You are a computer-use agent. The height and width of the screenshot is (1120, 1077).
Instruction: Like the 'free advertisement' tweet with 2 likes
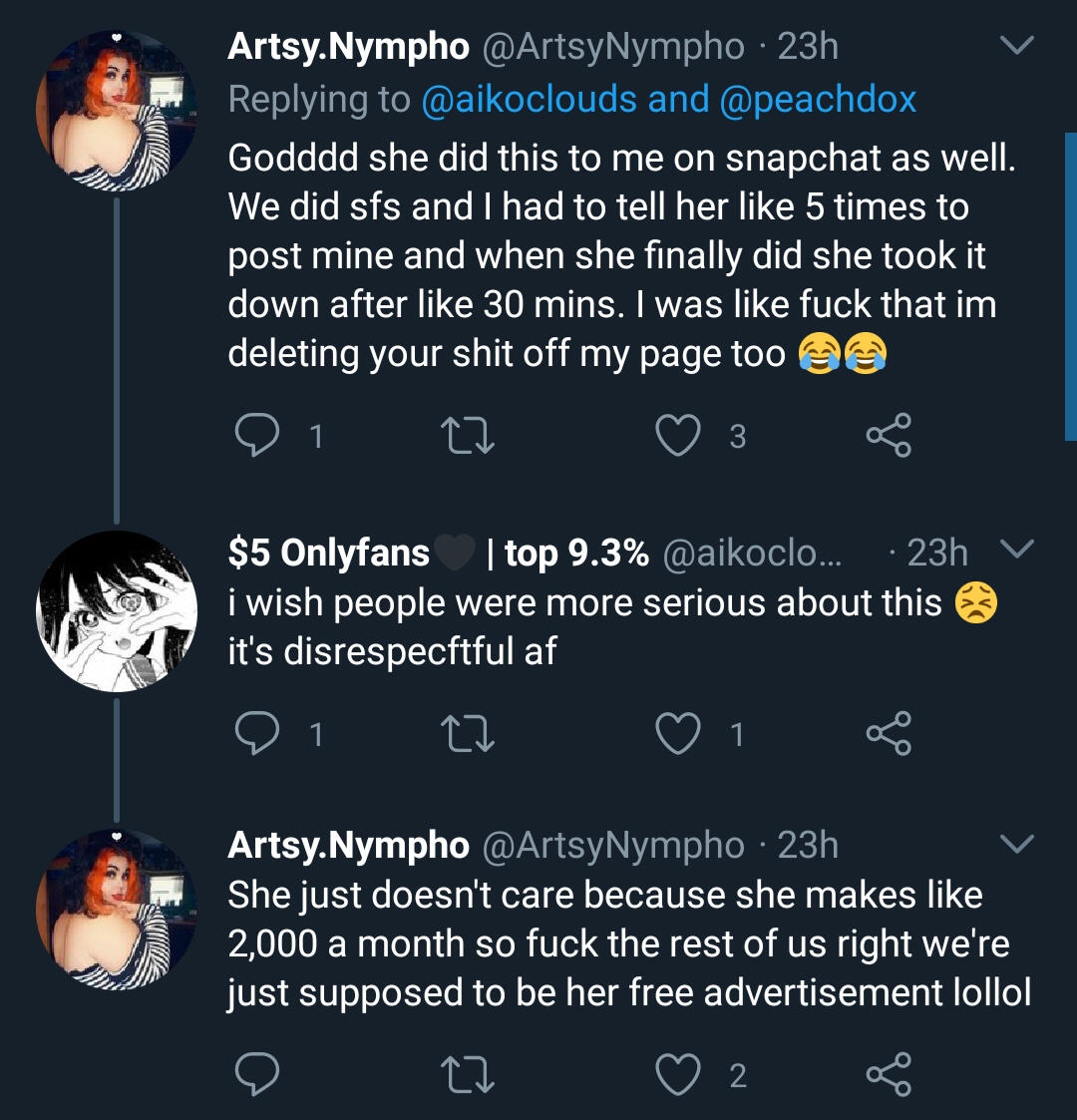(678, 1074)
